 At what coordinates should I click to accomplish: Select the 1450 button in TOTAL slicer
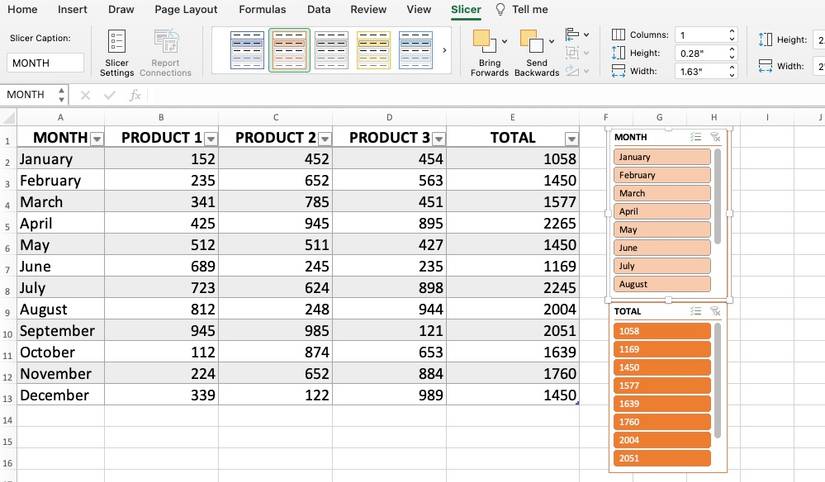coord(662,367)
